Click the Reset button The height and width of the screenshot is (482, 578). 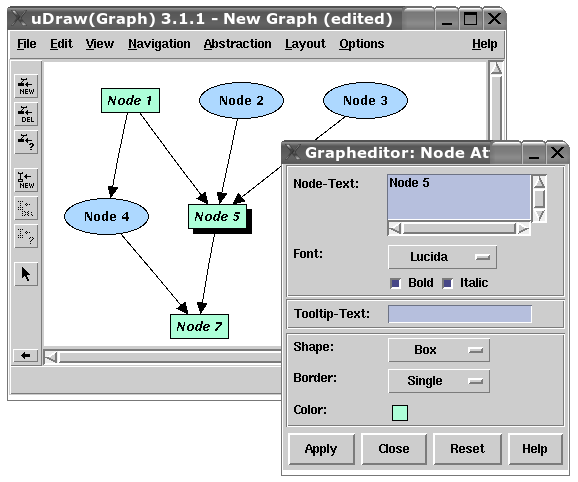tap(467, 449)
